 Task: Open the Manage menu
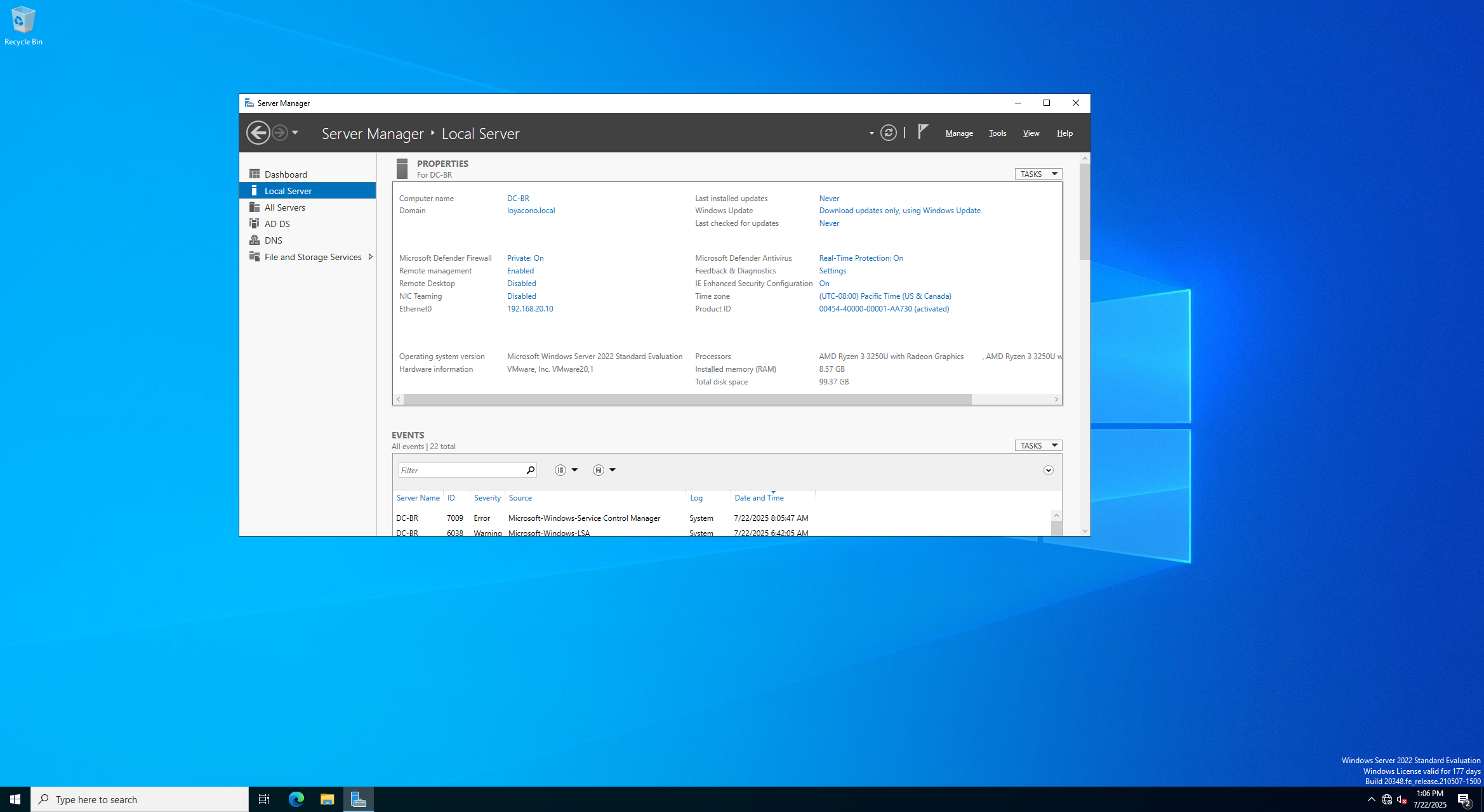(959, 133)
